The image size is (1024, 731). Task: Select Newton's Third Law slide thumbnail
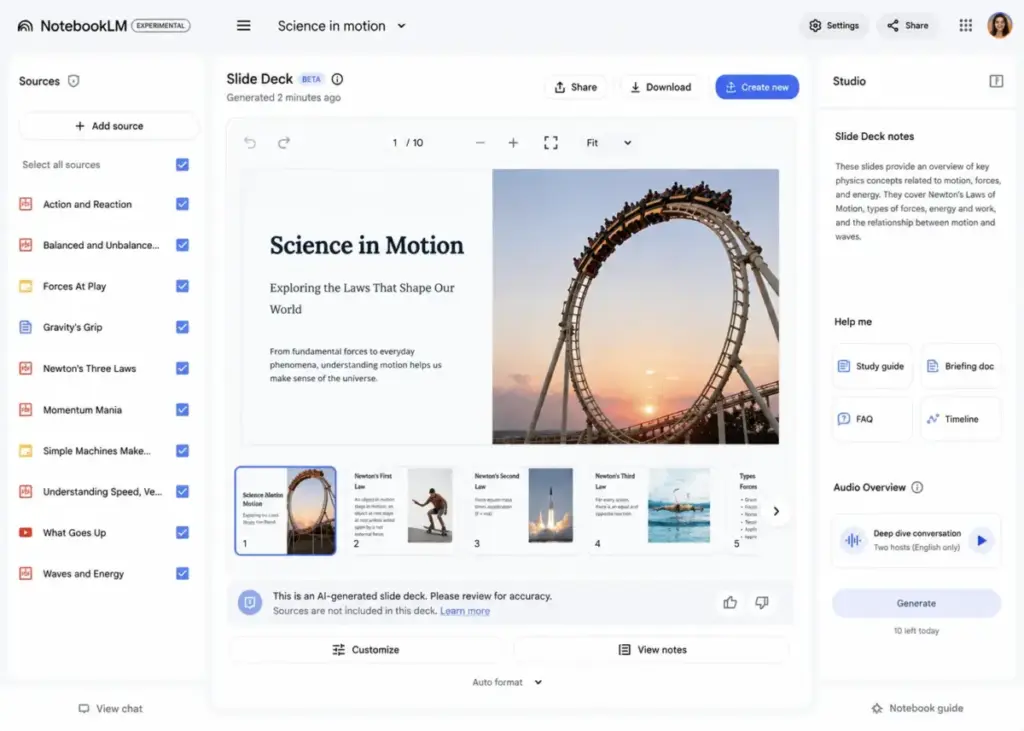coord(650,511)
